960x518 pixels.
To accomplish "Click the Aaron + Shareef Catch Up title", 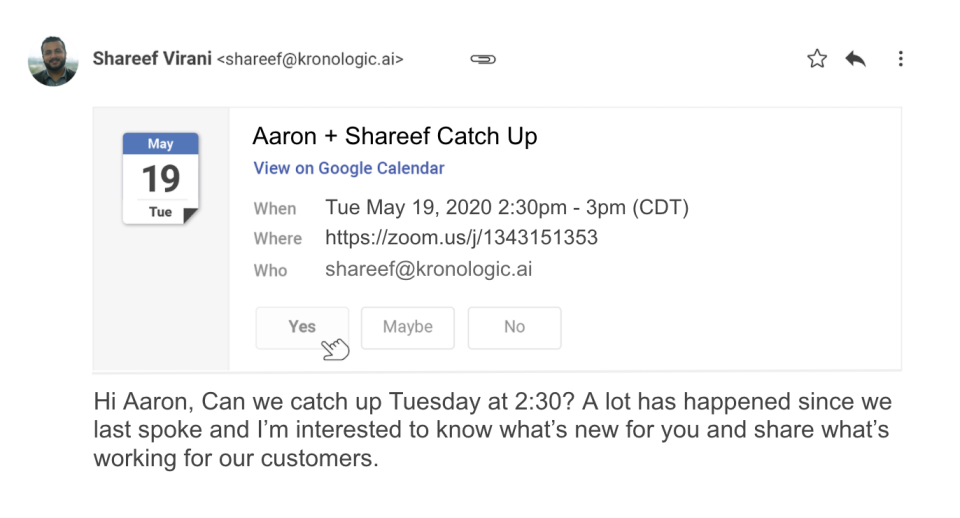I will [x=395, y=136].
